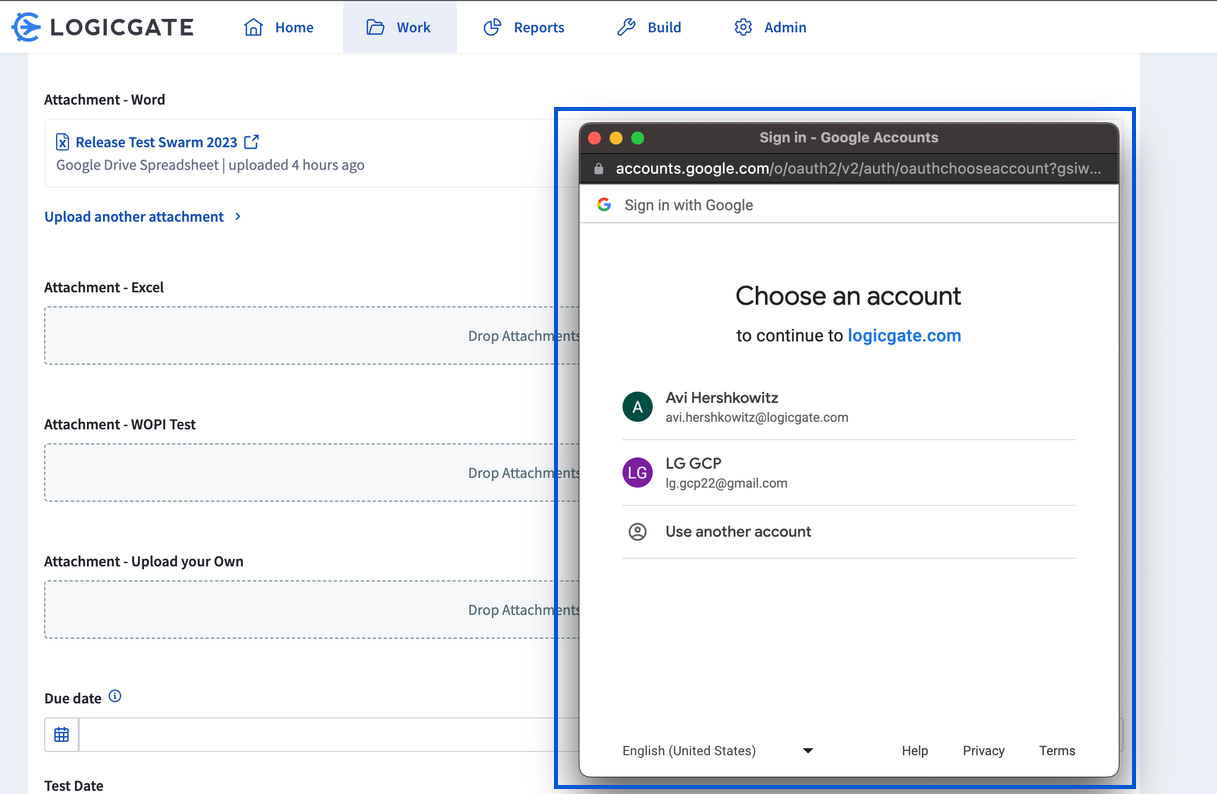The image size is (1217, 794).
Task: Click the Help link in sign-in window
Action: [915, 750]
